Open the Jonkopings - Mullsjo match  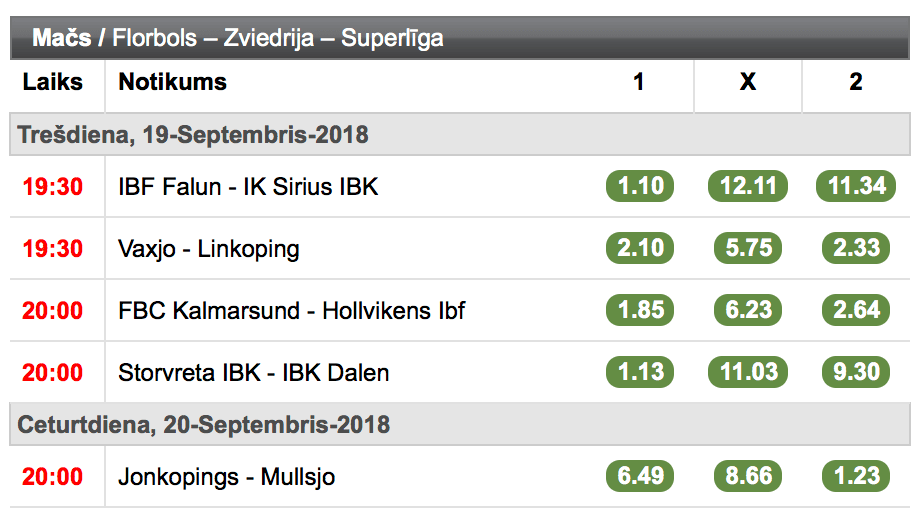tap(226, 477)
